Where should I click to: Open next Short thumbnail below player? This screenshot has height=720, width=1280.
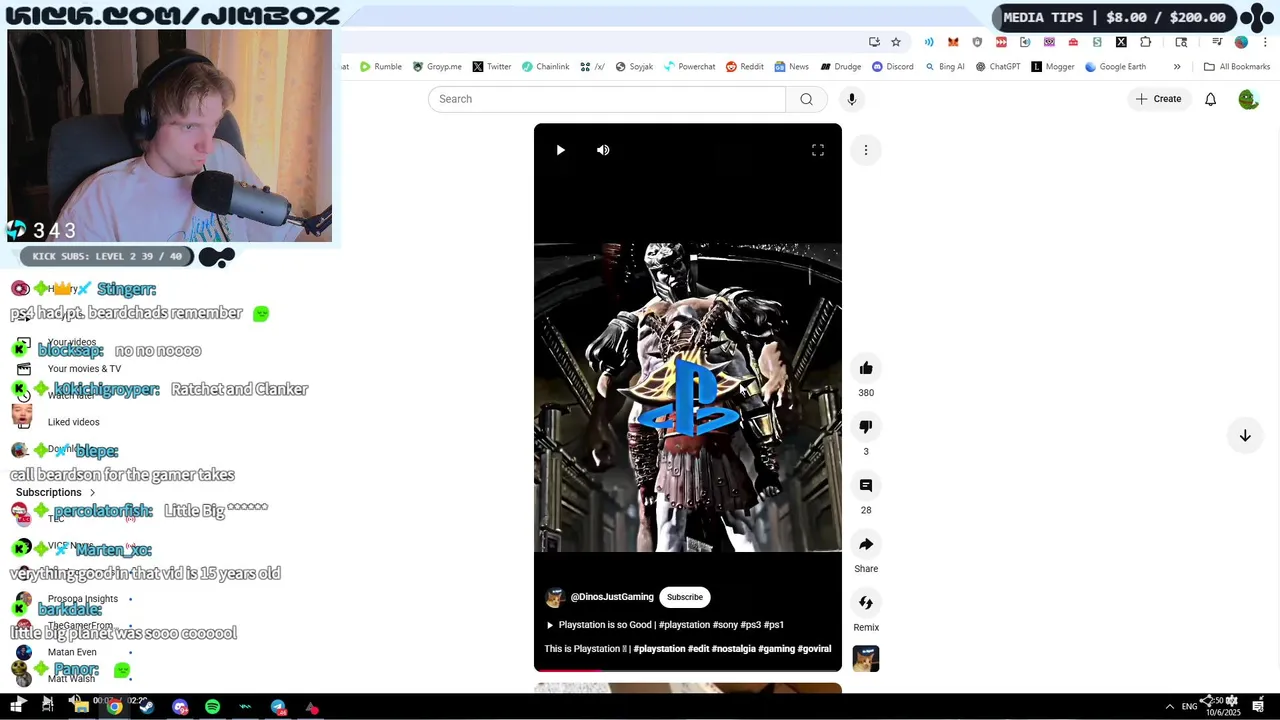coord(688,688)
